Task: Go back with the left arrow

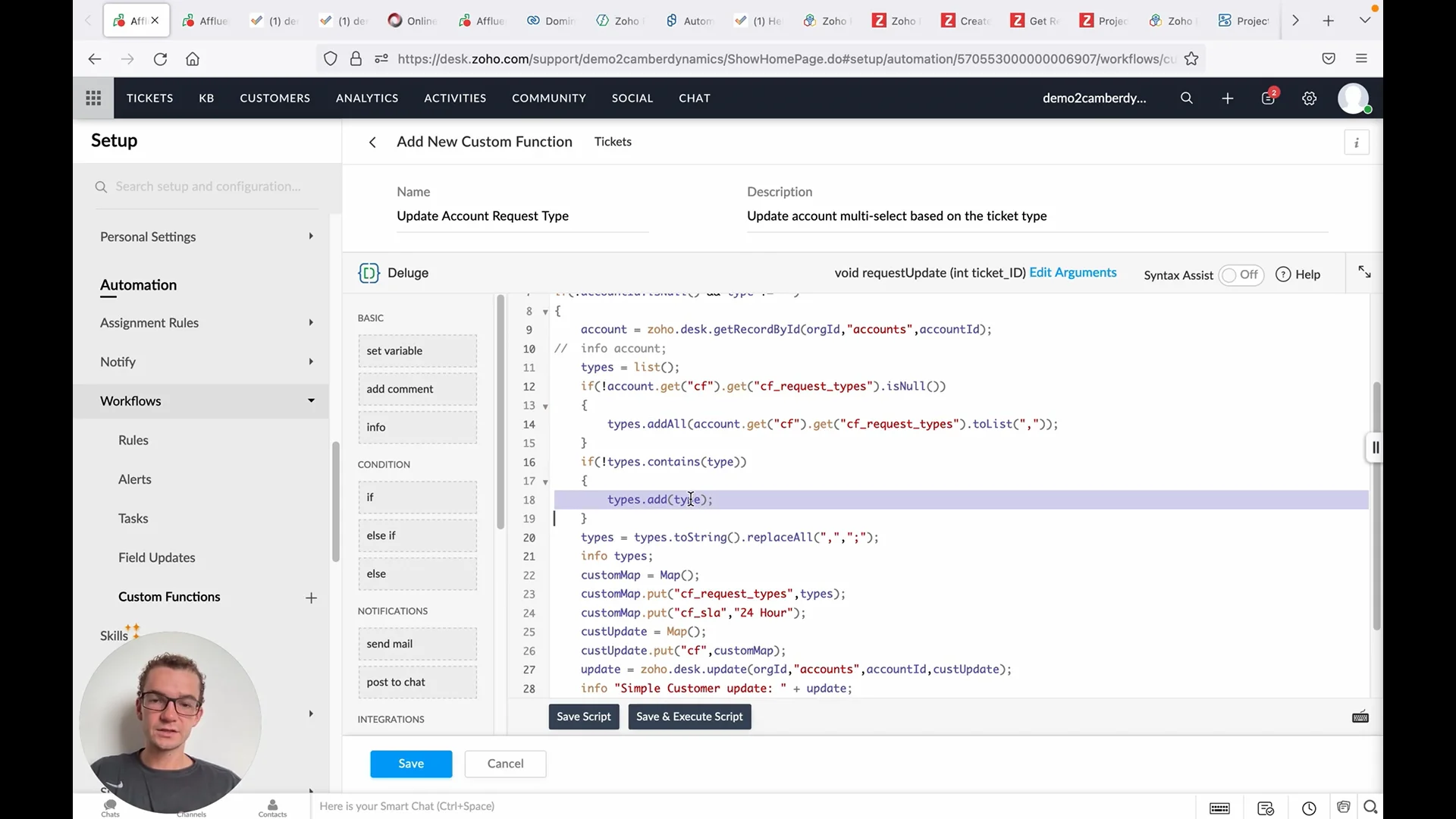Action: click(372, 143)
